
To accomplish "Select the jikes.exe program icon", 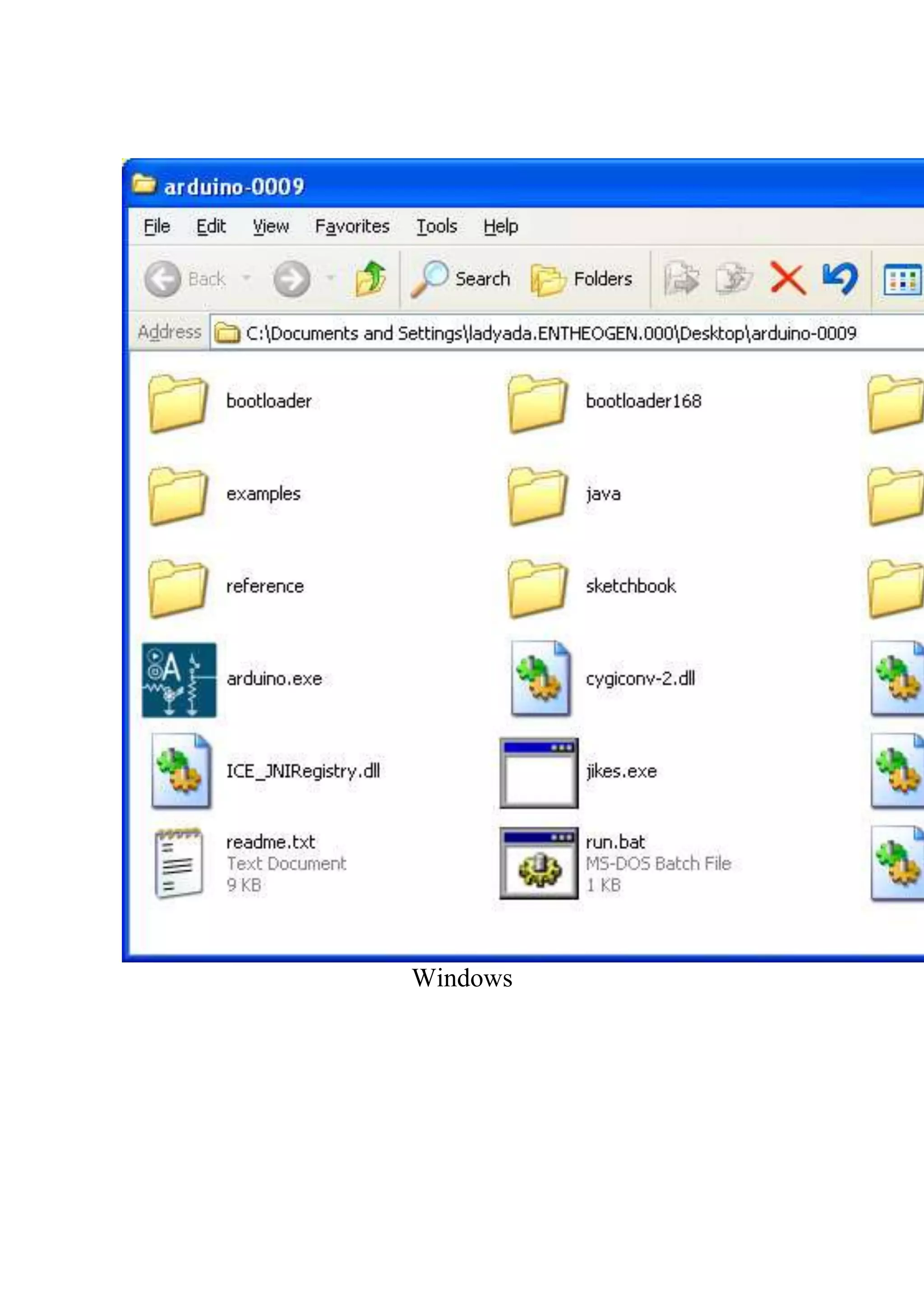I will [539, 772].
